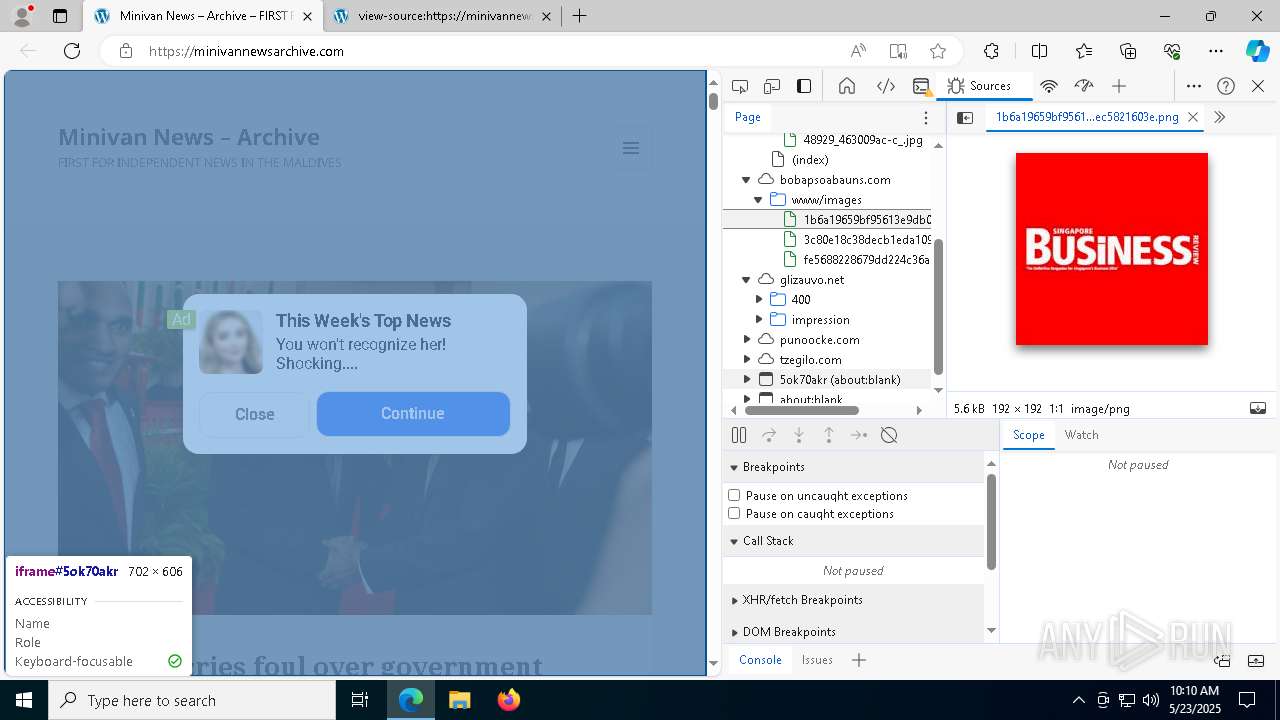Show more open file tabs chevron

tap(1219, 117)
